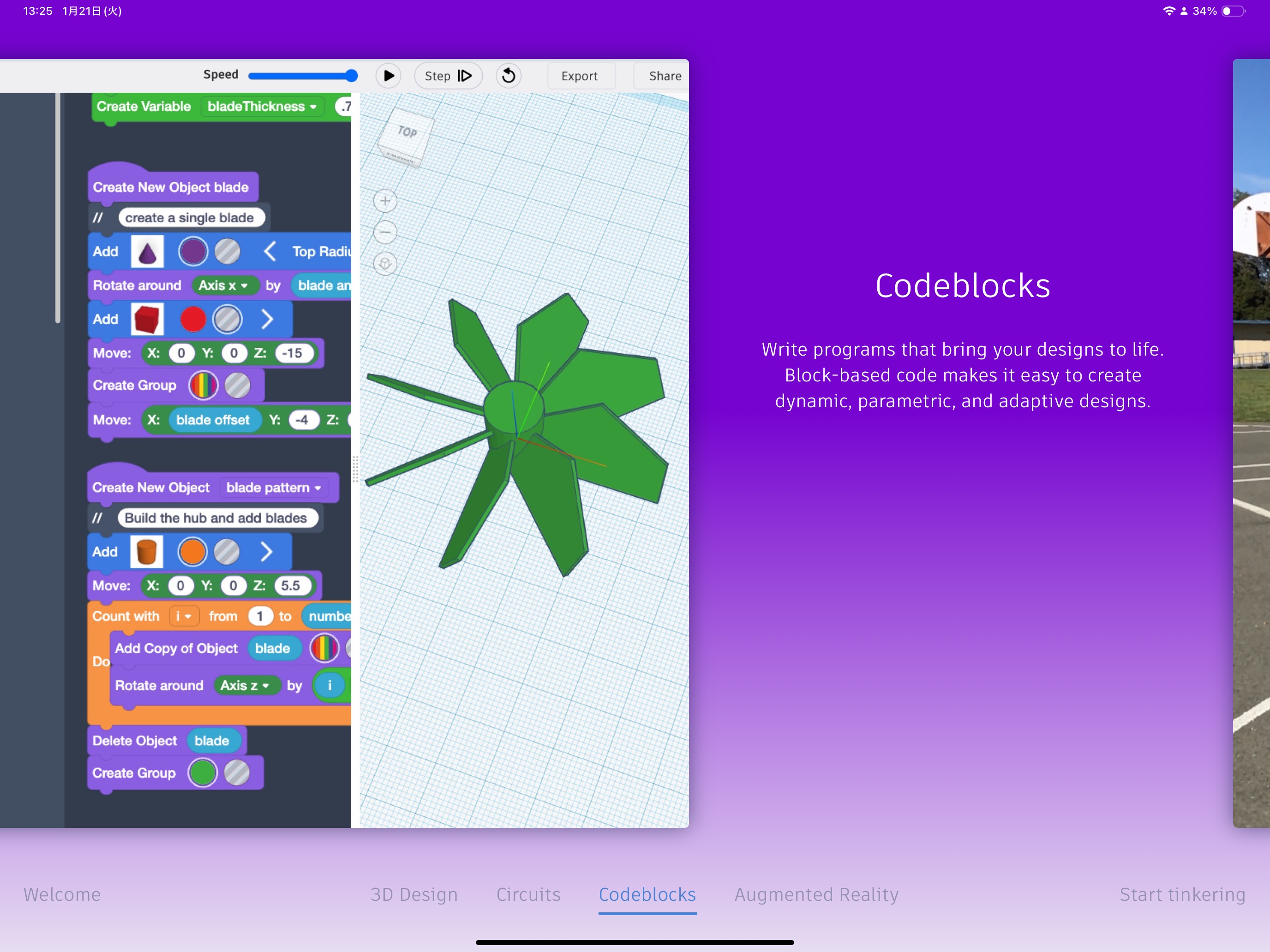Select the red solid color circle
1270x952 pixels.
point(193,319)
